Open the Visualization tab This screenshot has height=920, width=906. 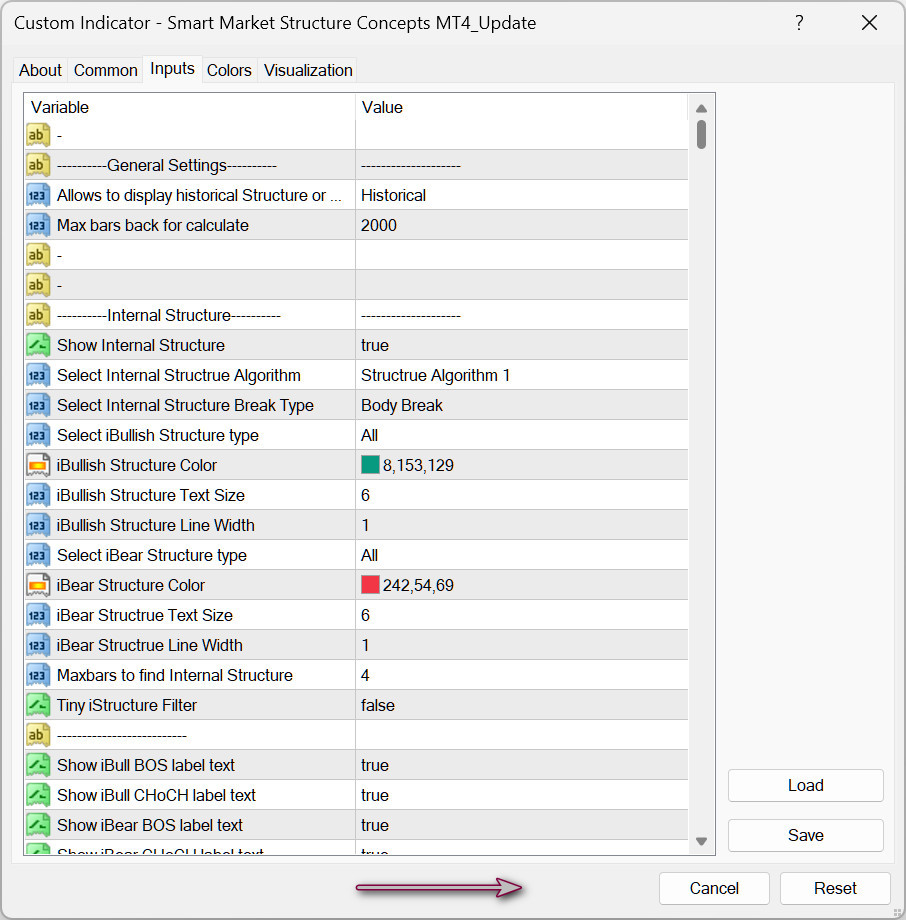tap(308, 70)
